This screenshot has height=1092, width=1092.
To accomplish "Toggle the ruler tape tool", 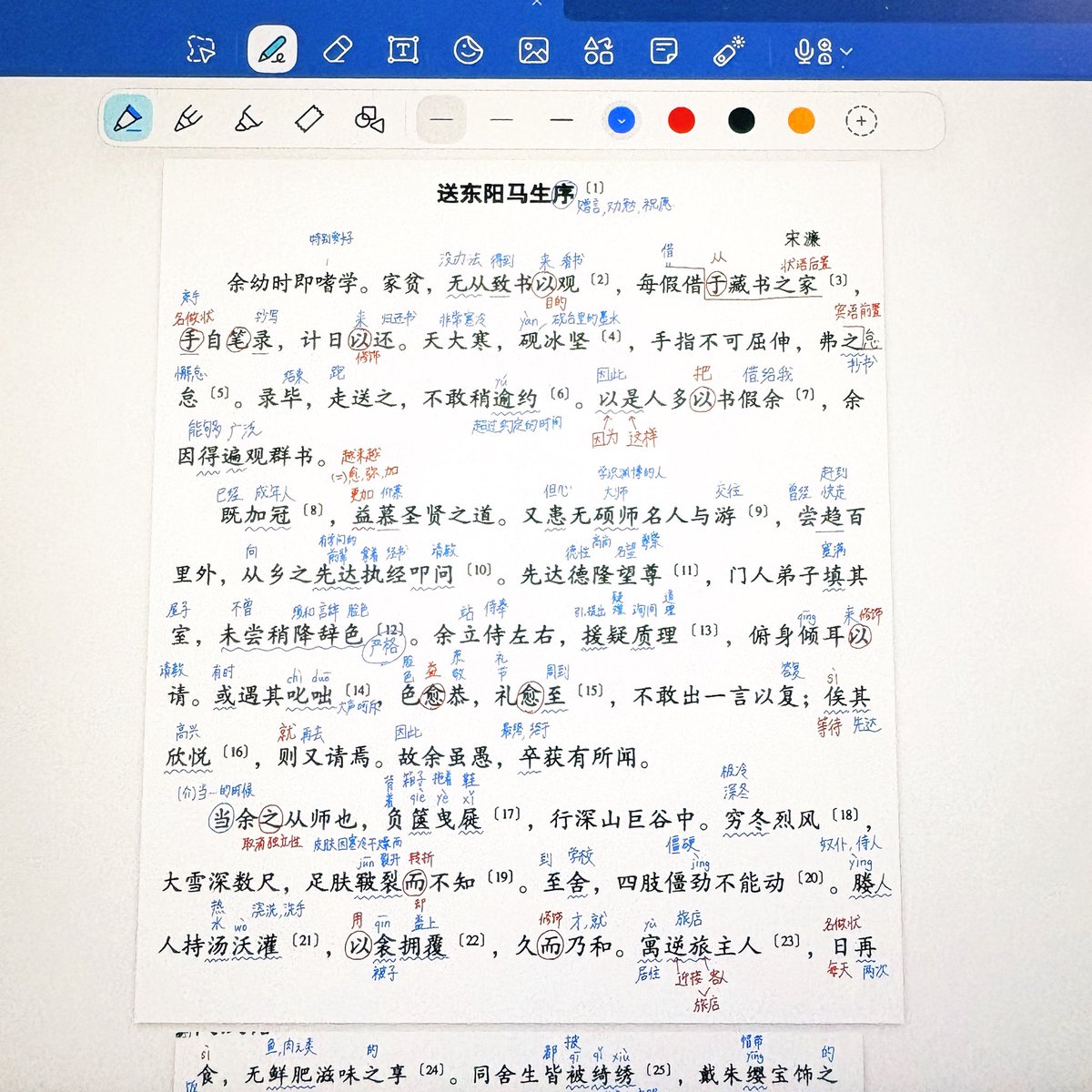I will click(309, 119).
